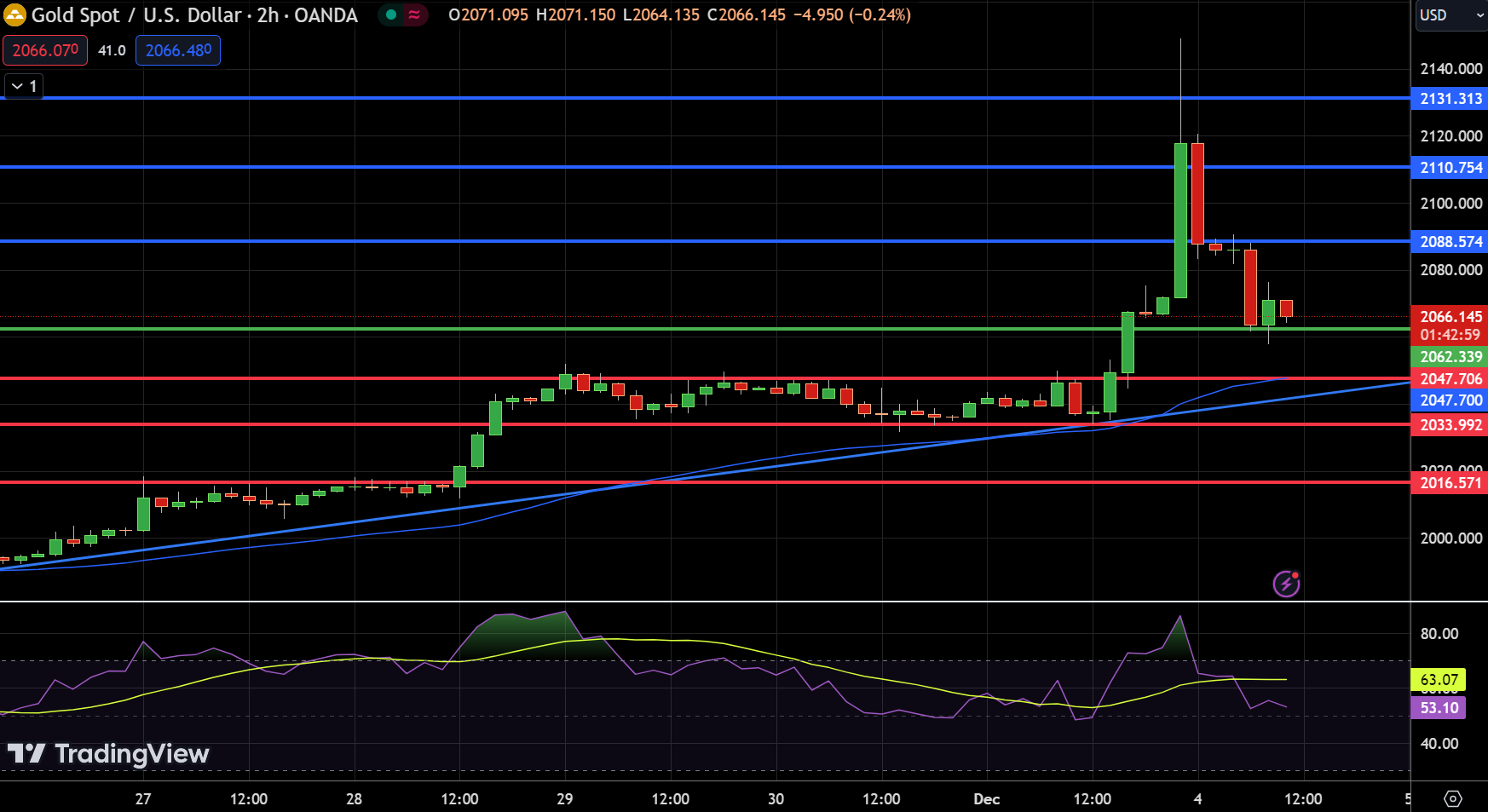Image resolution: width=1488 pixels, height=812 pixels.
Task: Click the blue buy price 2066.480 button
Action: coord(178,50)
